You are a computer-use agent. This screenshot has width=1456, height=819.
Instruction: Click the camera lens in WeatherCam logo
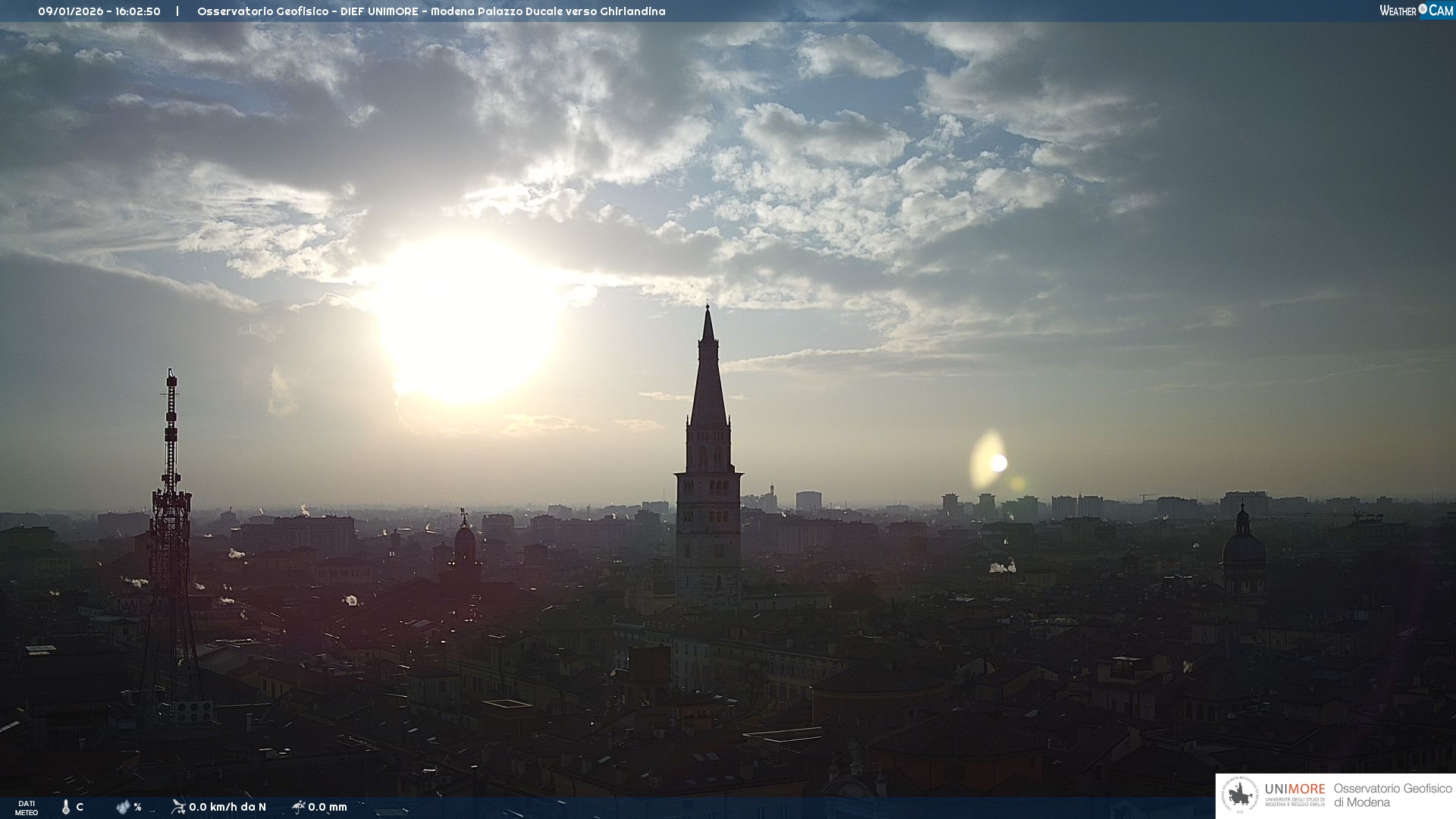pyautogui.click(x=1423, y=9)
